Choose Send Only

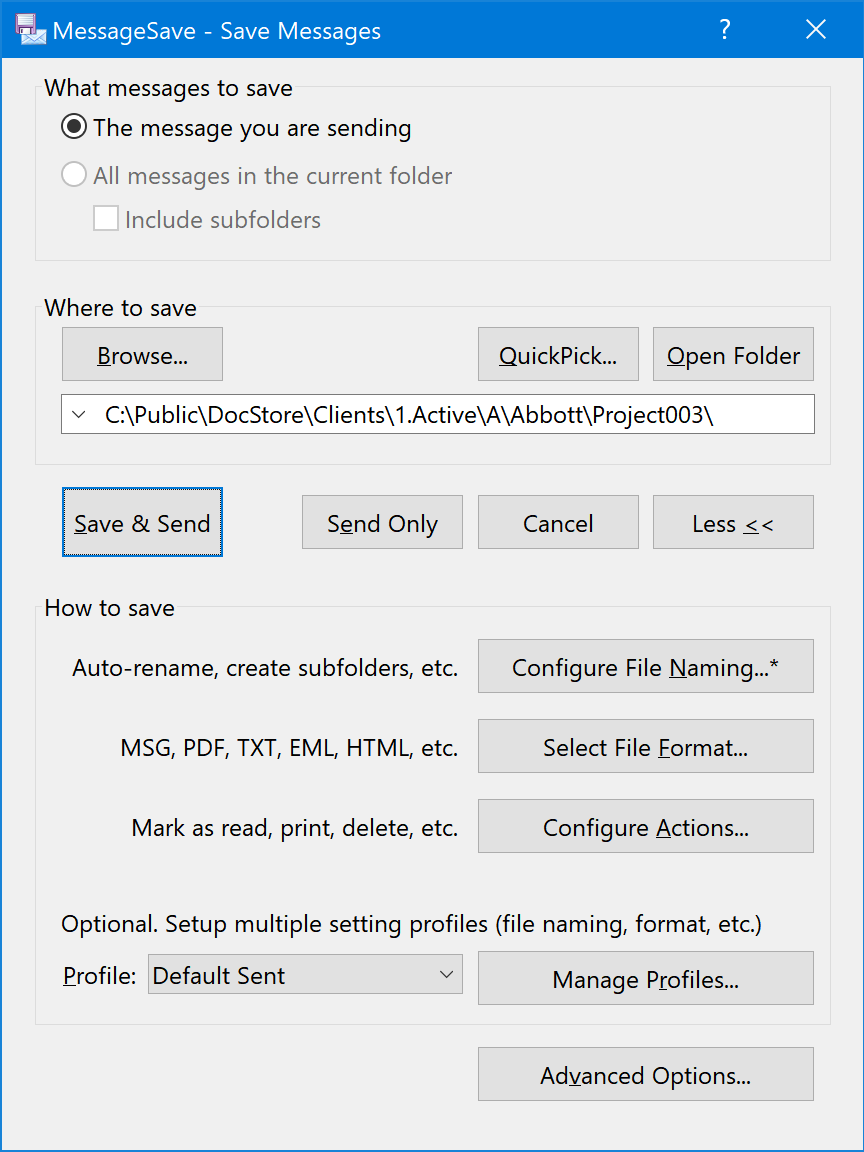pyautogui.click(x=382, y=522)
